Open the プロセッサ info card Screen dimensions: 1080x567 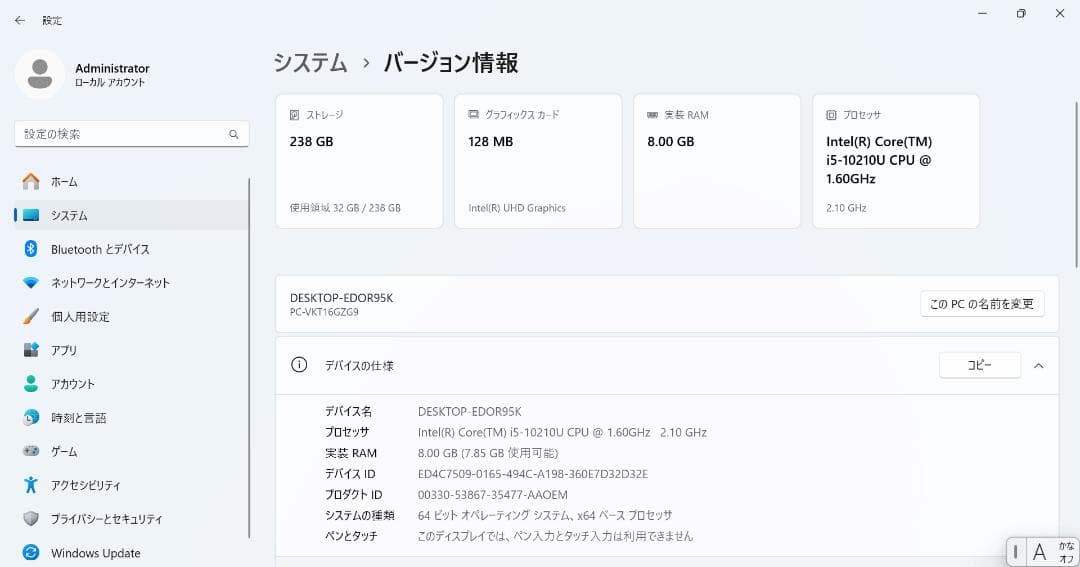[896, 161]
